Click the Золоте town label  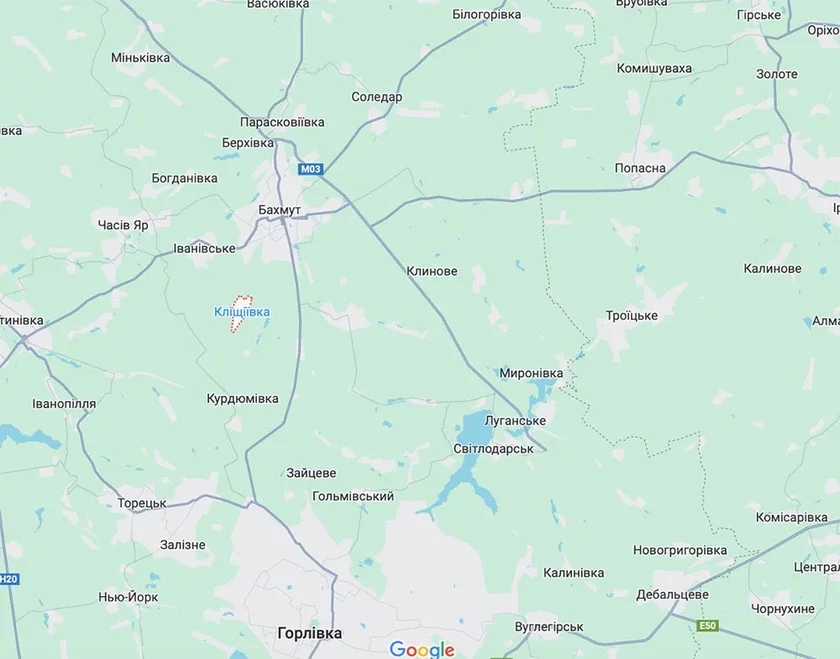coord(777,74)
